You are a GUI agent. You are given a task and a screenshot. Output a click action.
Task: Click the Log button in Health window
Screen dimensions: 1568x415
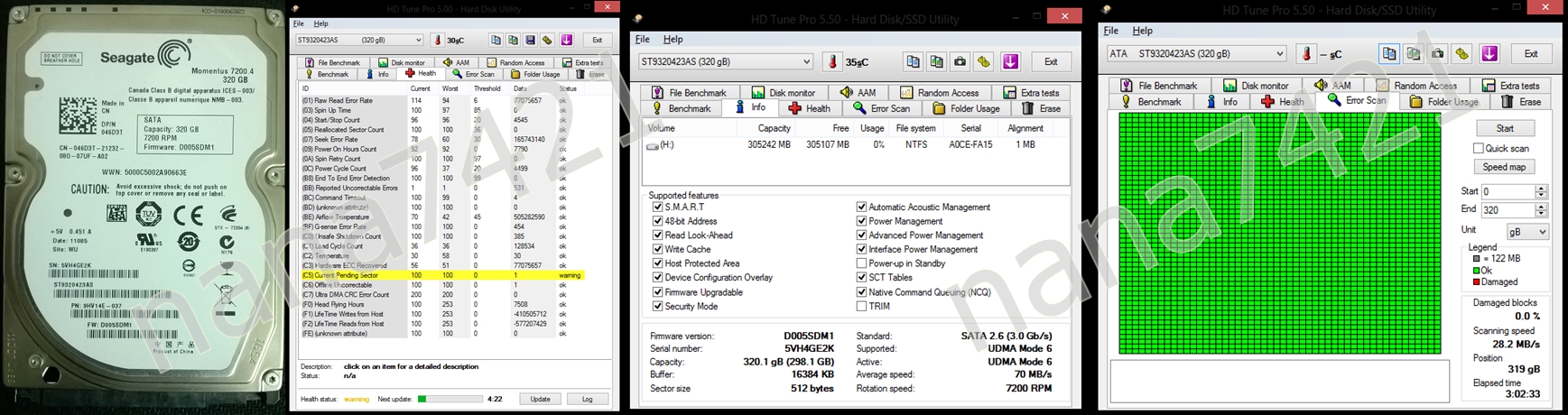587,399
